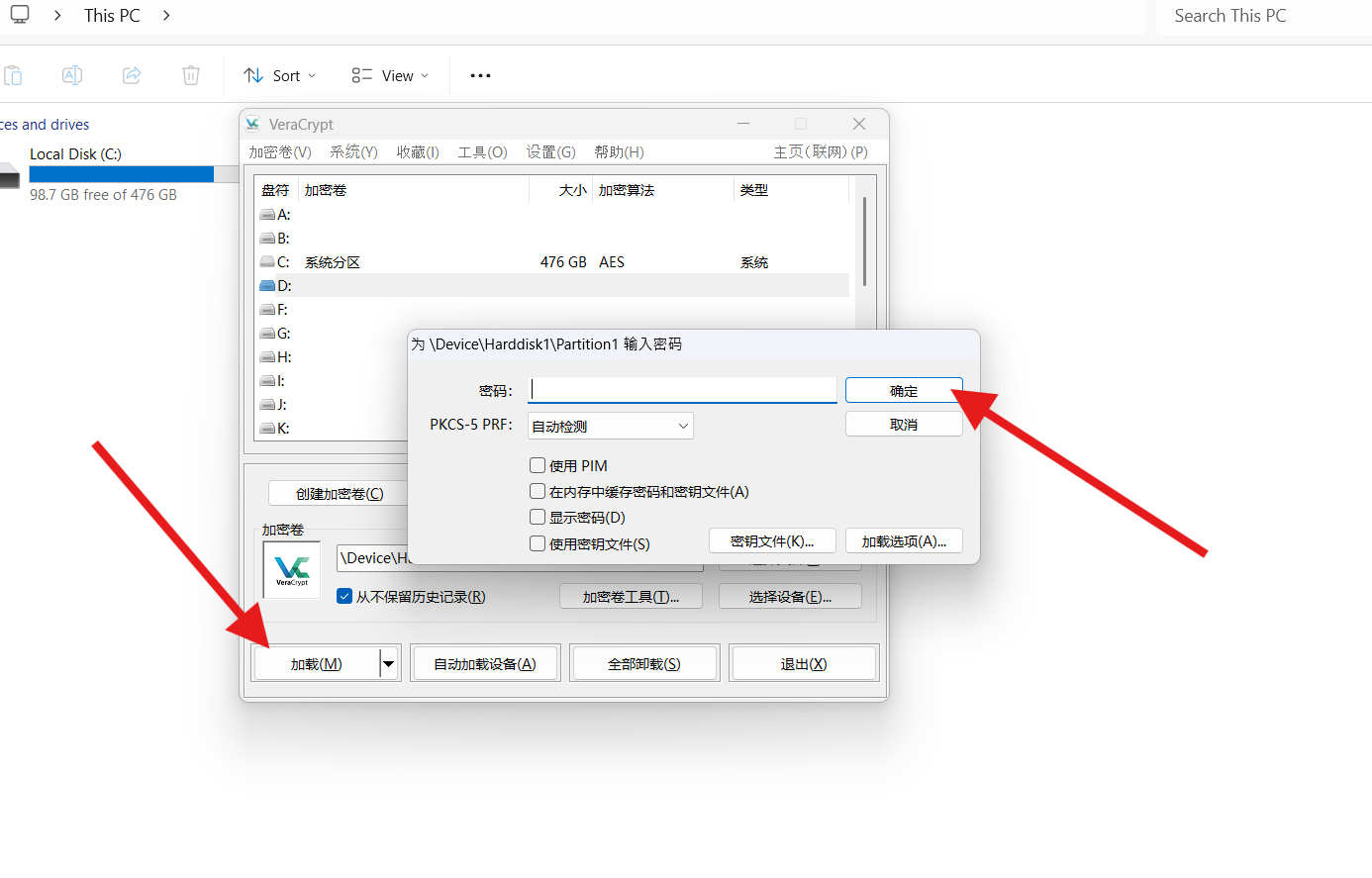Viewport: 1372px width, 878px height.
Task: Click 全部卸载(S) button
Action: [x=644, y=663]
